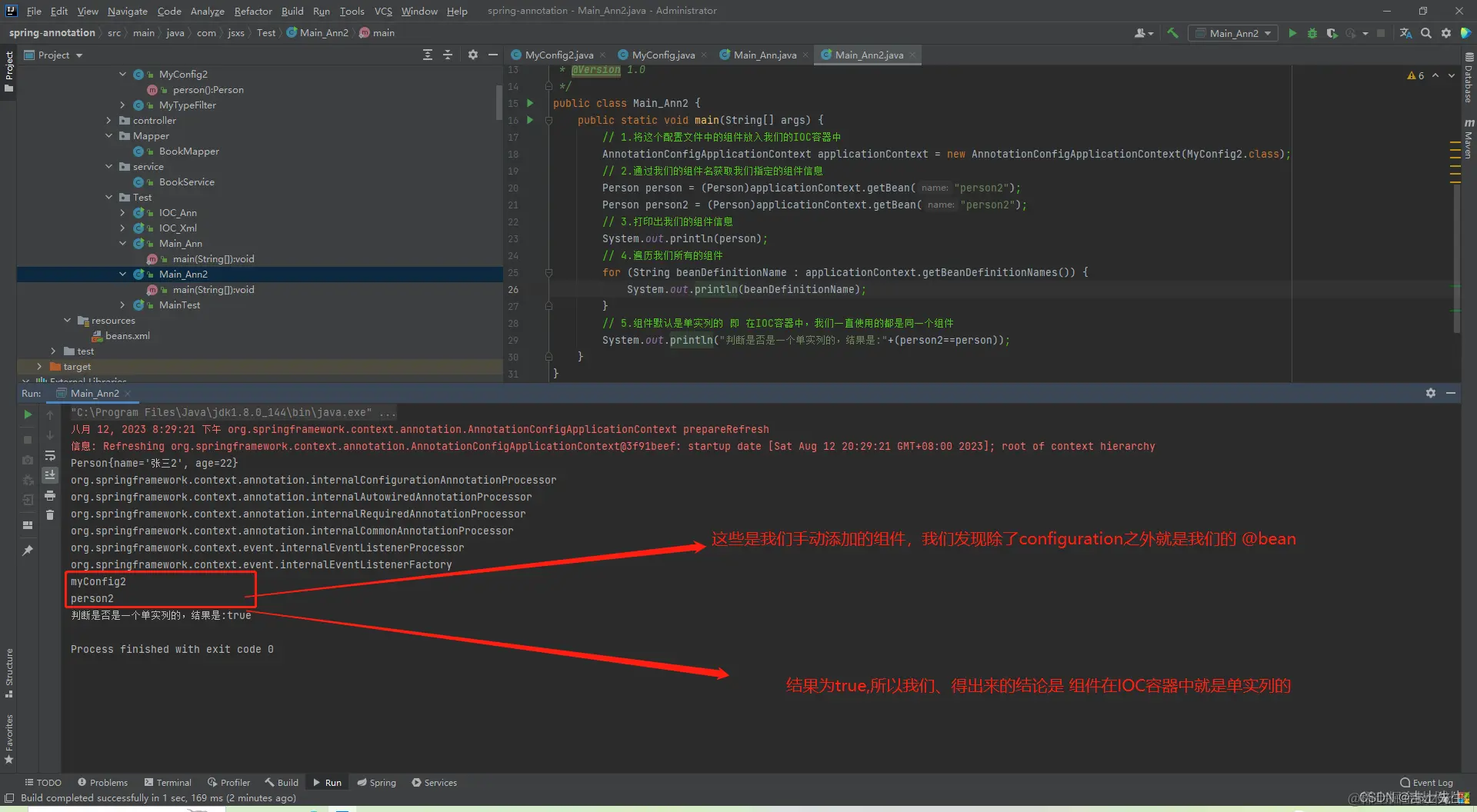Toggle the pin tab button in Run panel
This screenshot has height=812, width=1477.
pos(28,551)
